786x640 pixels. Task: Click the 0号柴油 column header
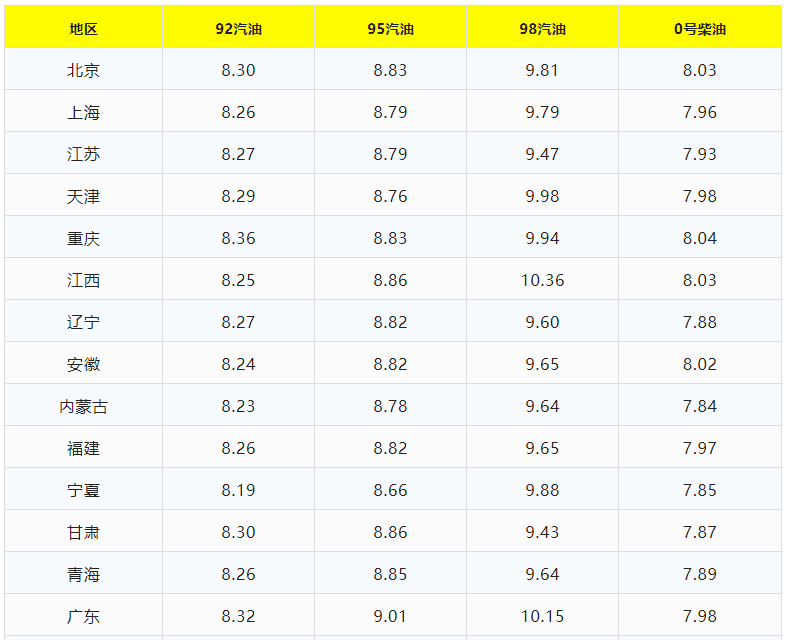point(700,29)
